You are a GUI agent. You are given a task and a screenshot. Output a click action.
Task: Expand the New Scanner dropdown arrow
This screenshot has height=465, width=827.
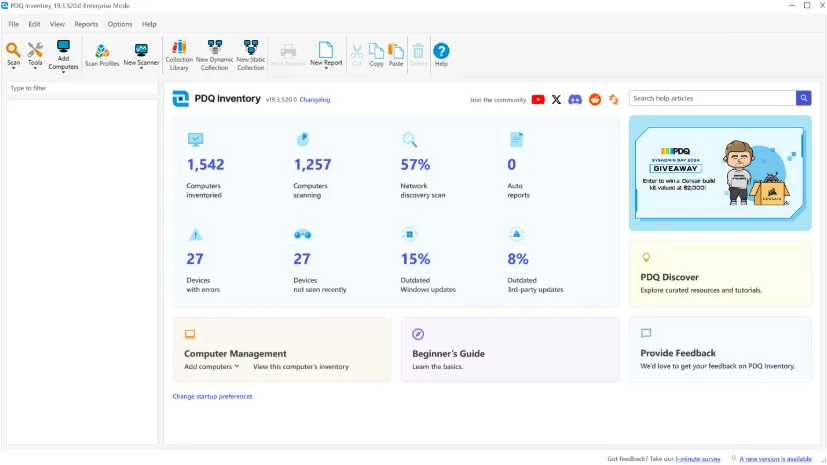coord(141,68)
